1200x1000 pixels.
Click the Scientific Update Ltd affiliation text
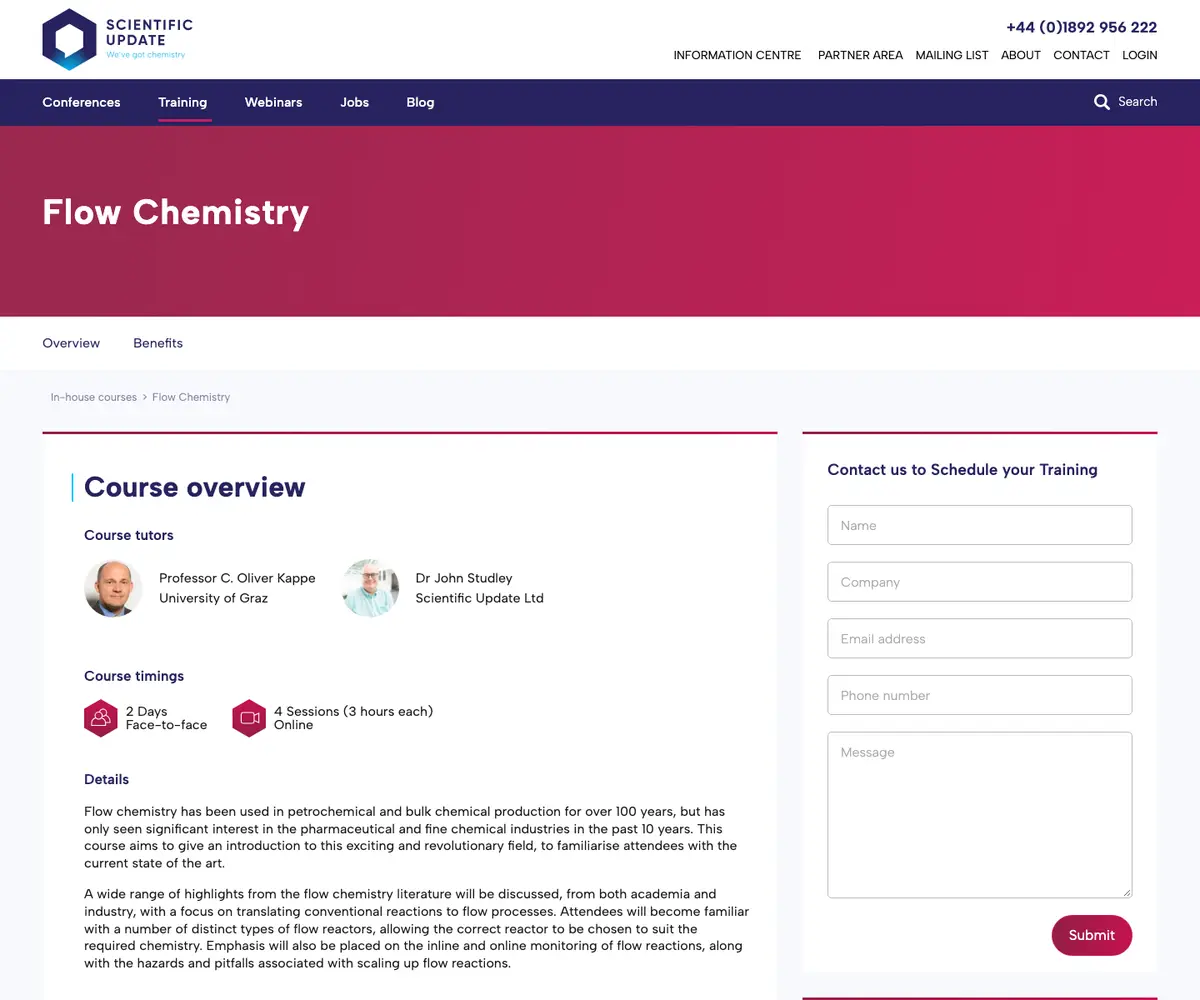(x=480, y=598)
